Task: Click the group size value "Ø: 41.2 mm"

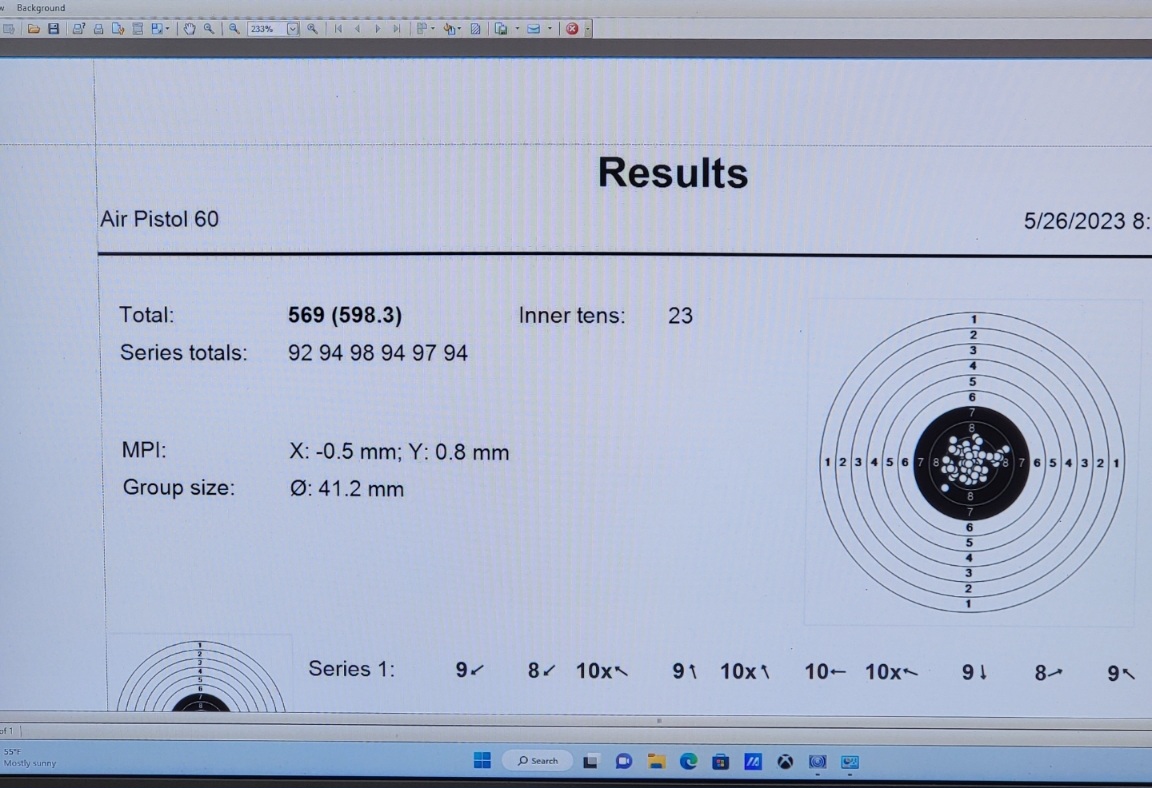Action: click(347, 488)
